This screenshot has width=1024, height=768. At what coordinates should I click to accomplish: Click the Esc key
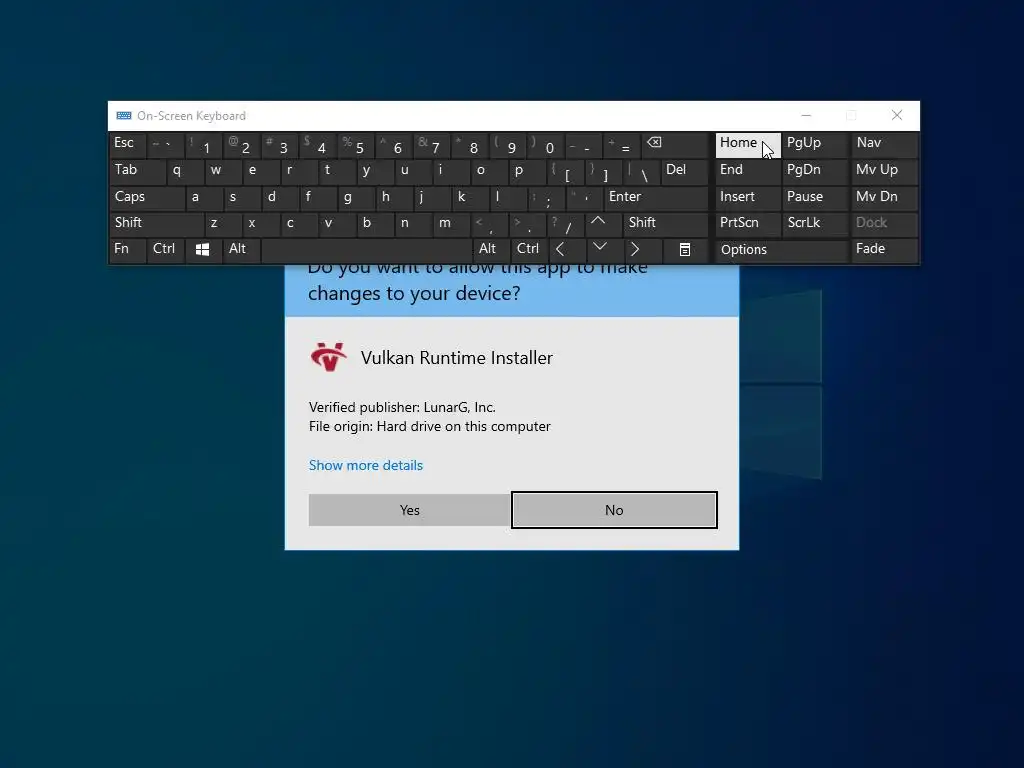click(x=127, y=144)
